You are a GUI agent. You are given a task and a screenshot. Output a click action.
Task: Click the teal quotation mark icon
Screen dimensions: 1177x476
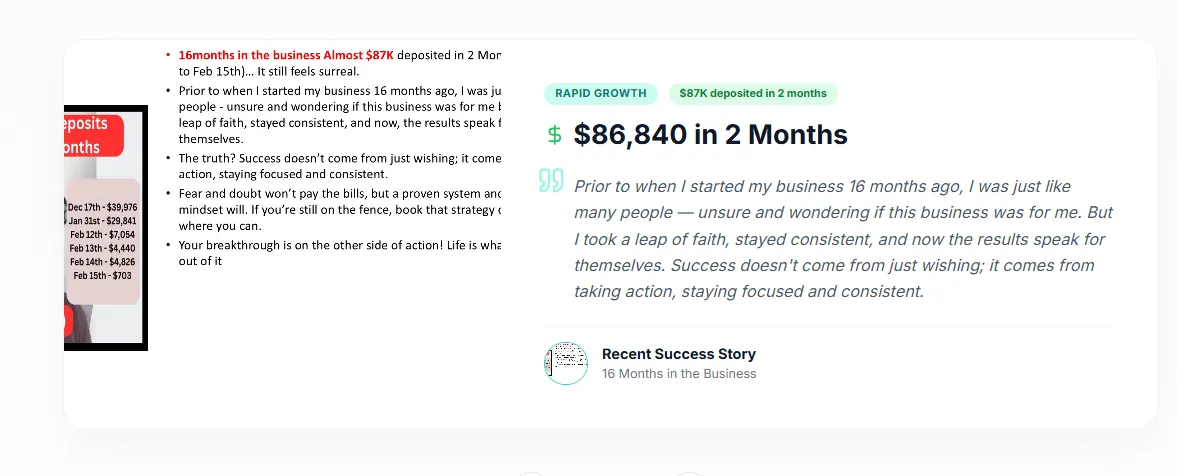point(551,181)
